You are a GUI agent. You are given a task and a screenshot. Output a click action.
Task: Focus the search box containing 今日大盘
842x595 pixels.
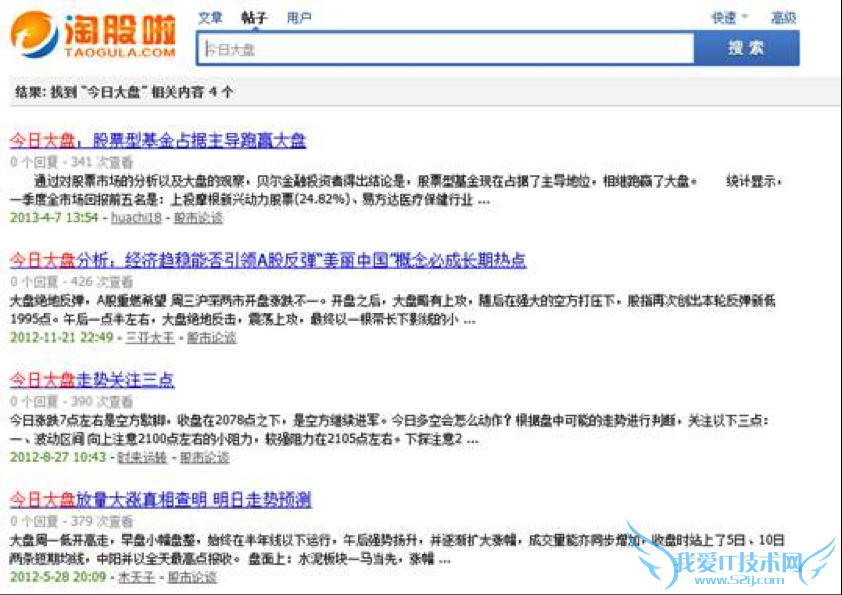(446, 49)
